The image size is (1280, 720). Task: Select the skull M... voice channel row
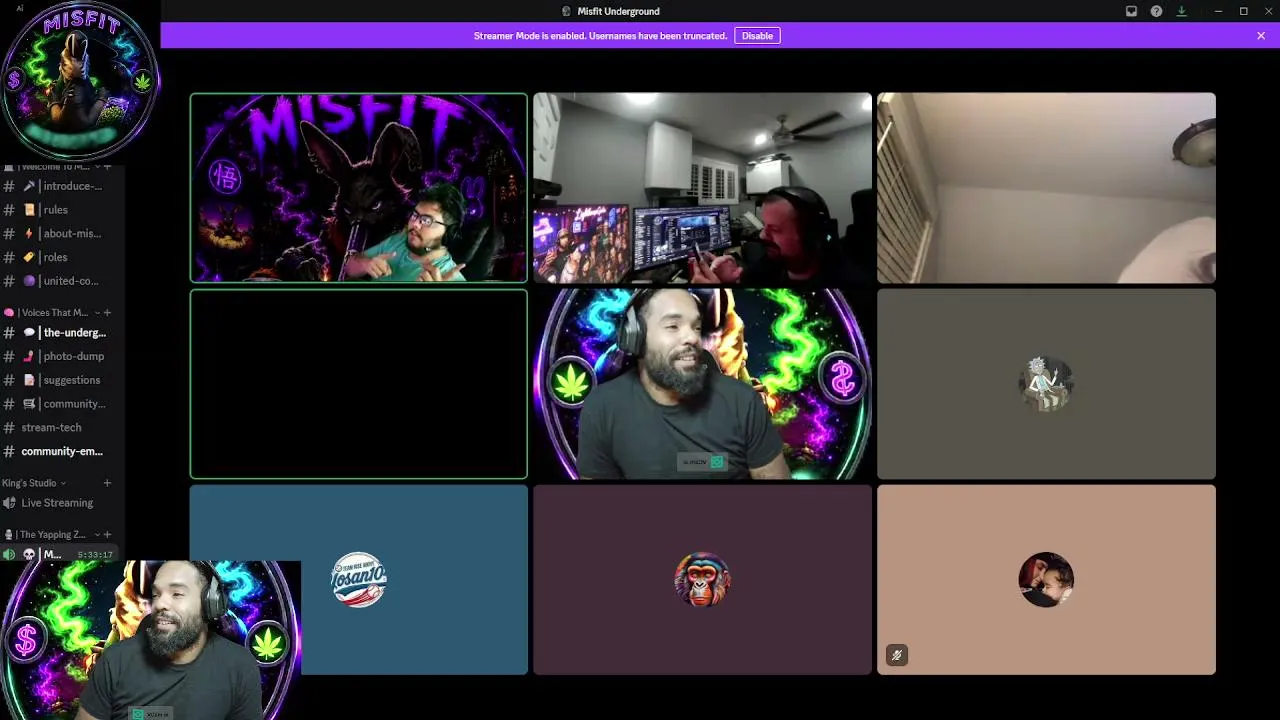point(60,554)
